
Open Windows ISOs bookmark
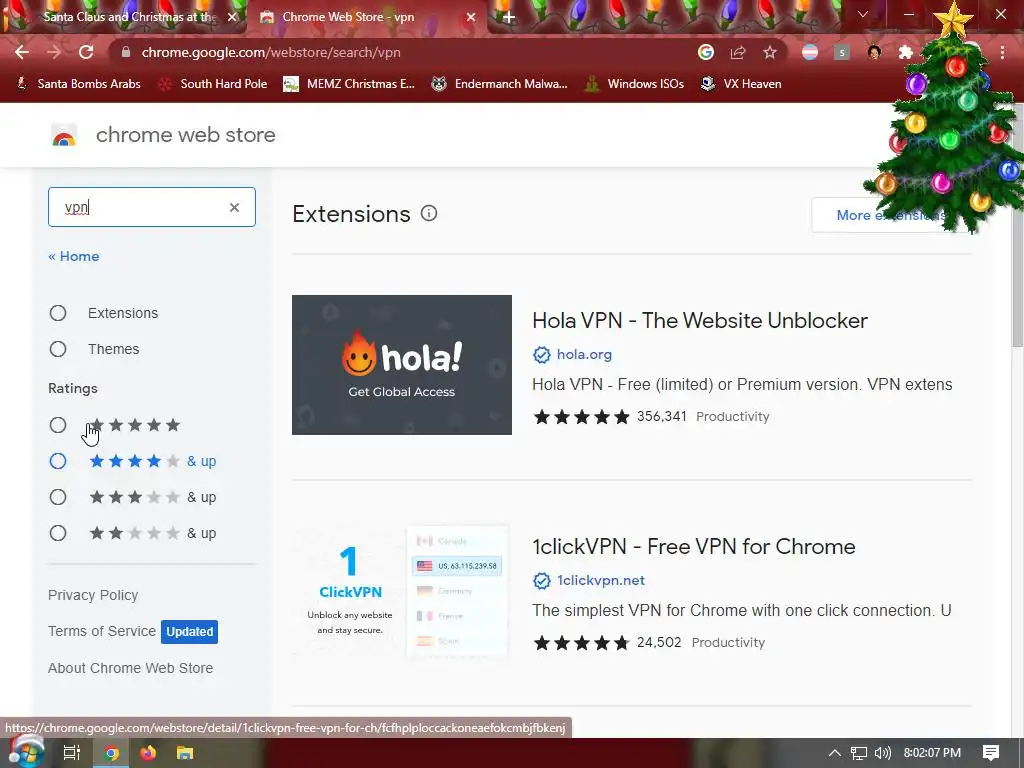pos(634,84)
